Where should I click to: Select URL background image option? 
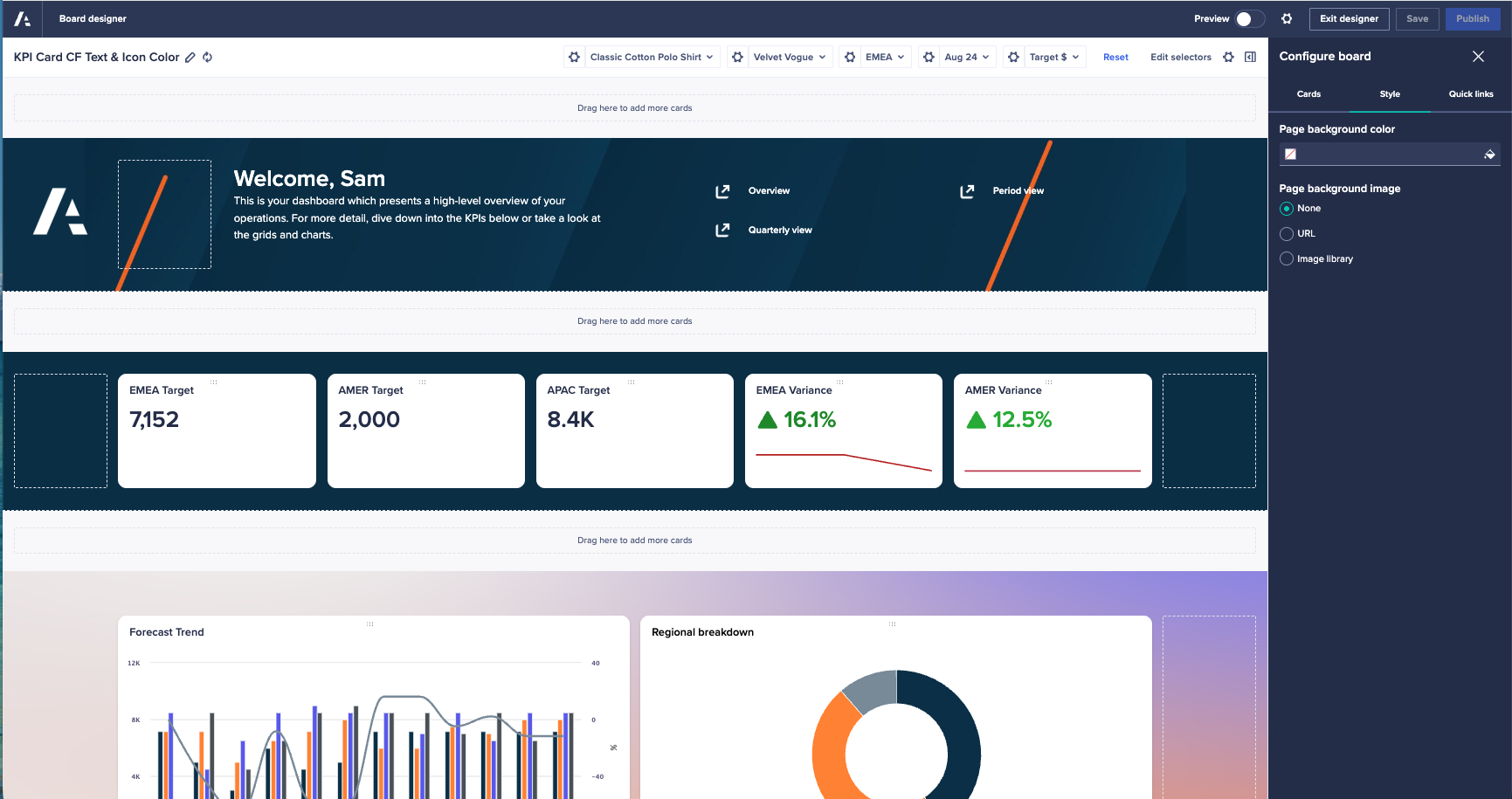[x=1287, y=234]
